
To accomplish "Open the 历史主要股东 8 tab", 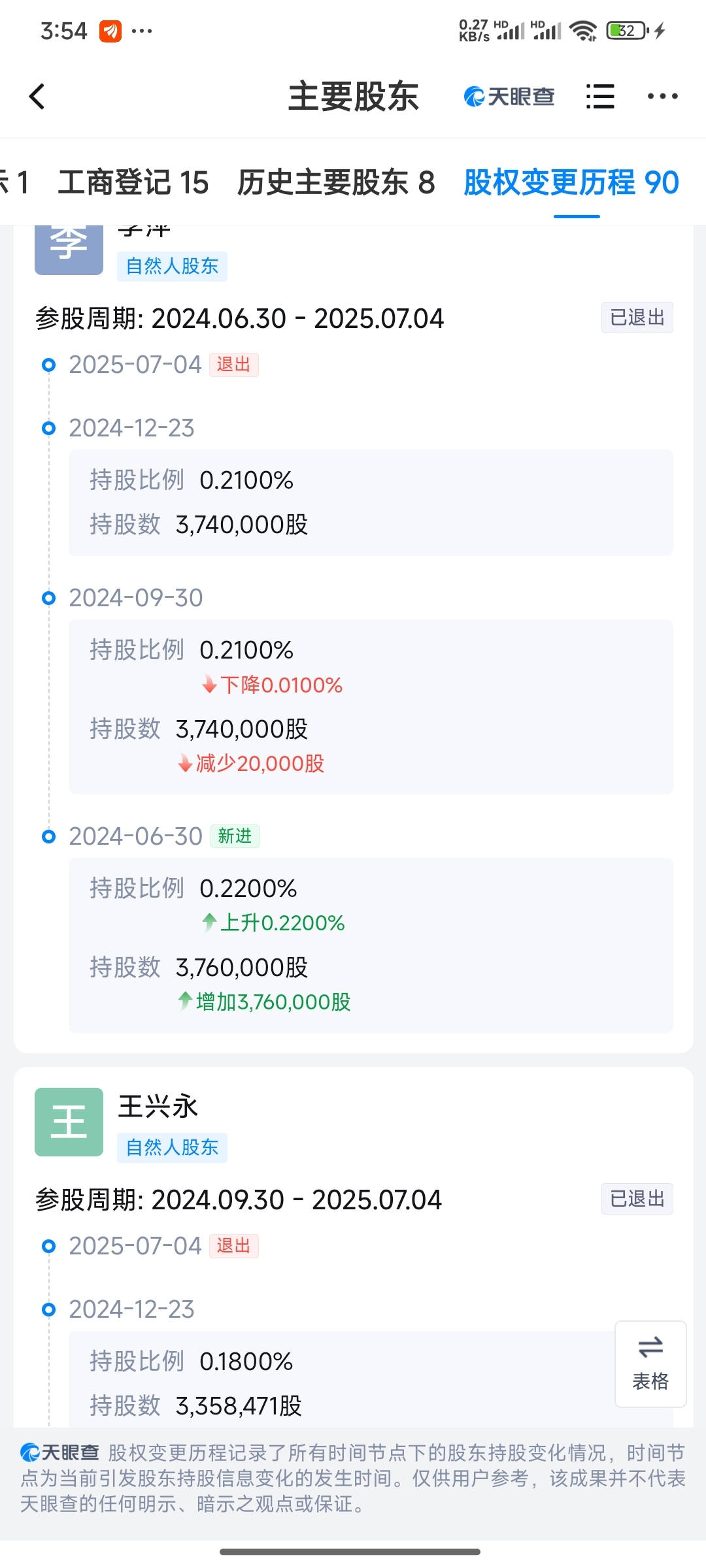I will point(336,182).
